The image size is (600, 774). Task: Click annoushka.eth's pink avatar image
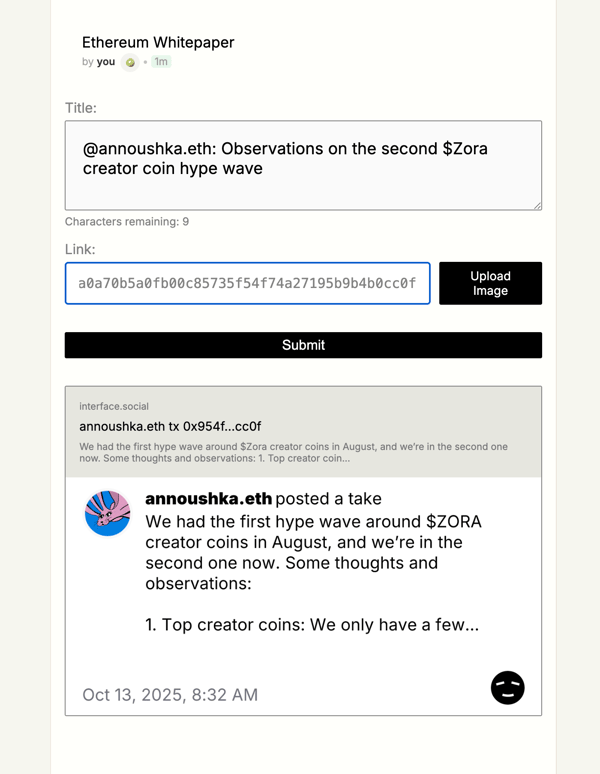coord(108,513)
